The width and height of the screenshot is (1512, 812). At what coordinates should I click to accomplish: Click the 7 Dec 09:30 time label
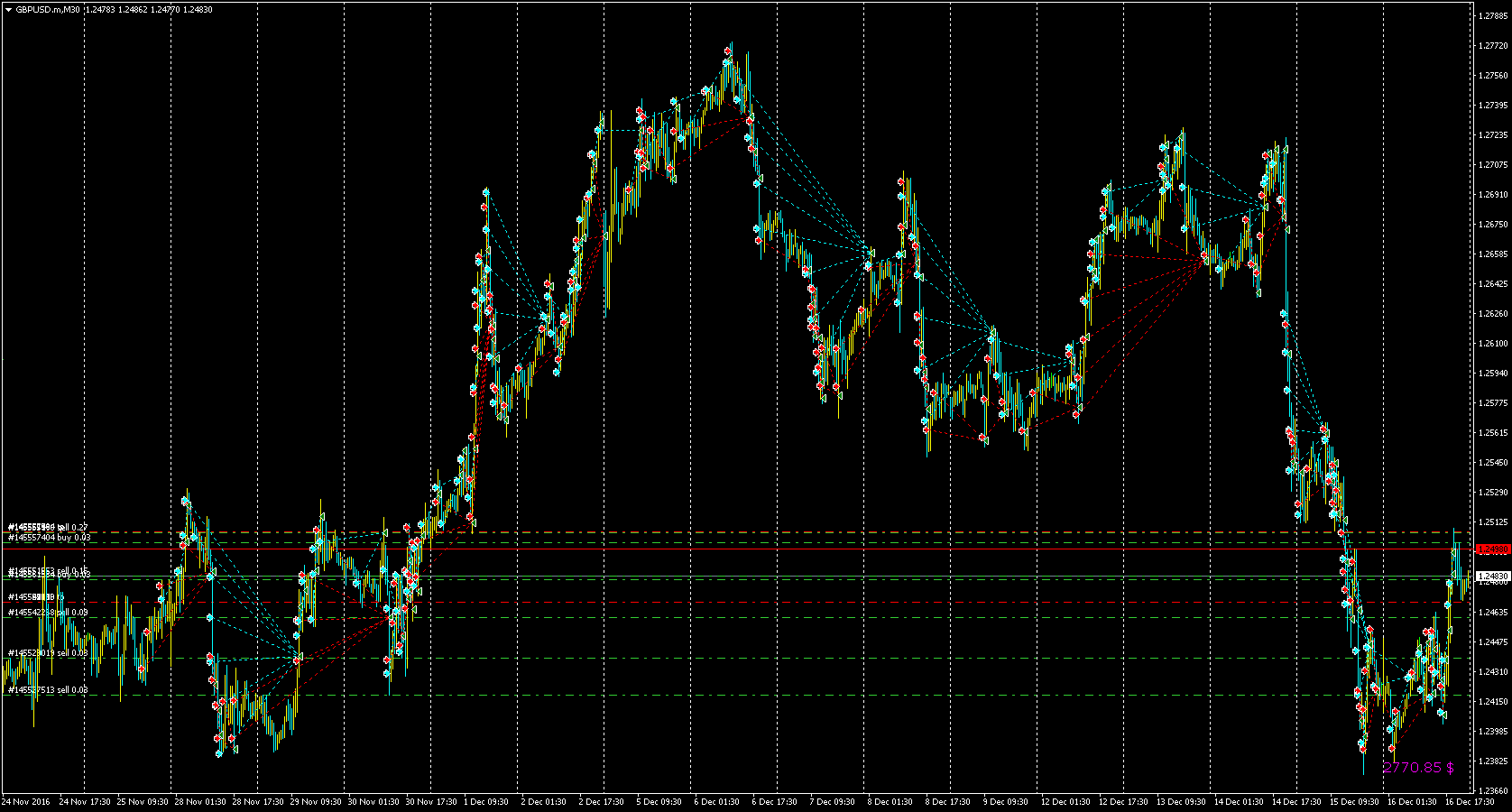click(x=833, y=802)
